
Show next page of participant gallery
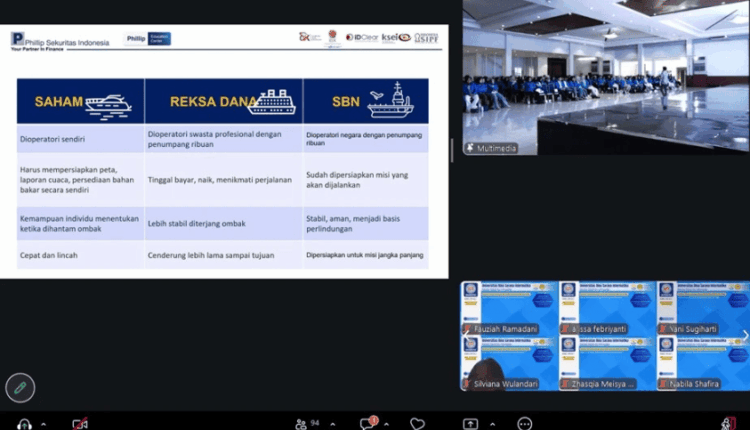tap(745, 336)
